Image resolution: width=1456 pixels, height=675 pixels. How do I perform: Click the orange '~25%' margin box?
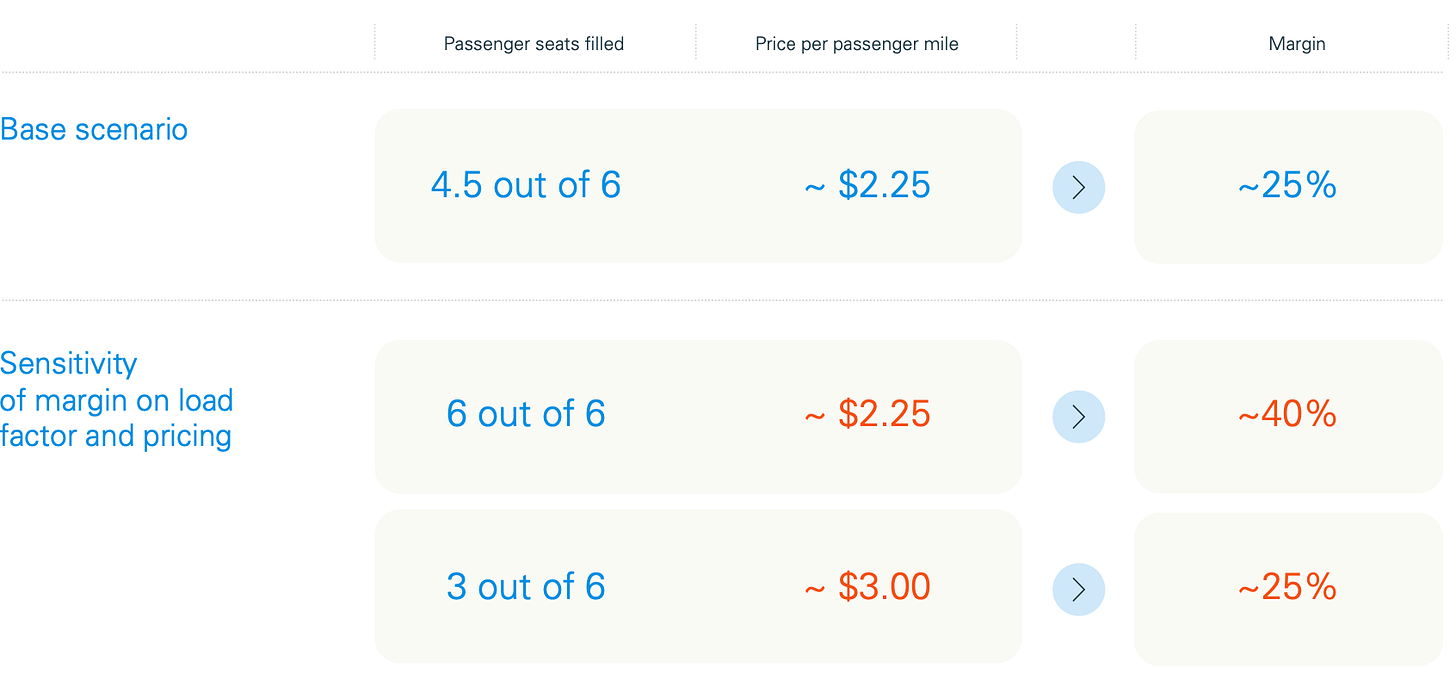[1288, 588]
